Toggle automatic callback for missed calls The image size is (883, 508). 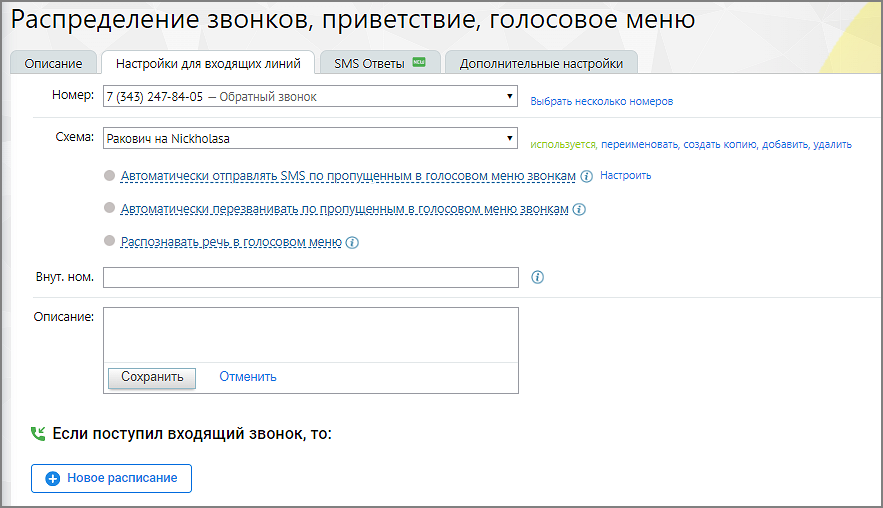(110, 208)
